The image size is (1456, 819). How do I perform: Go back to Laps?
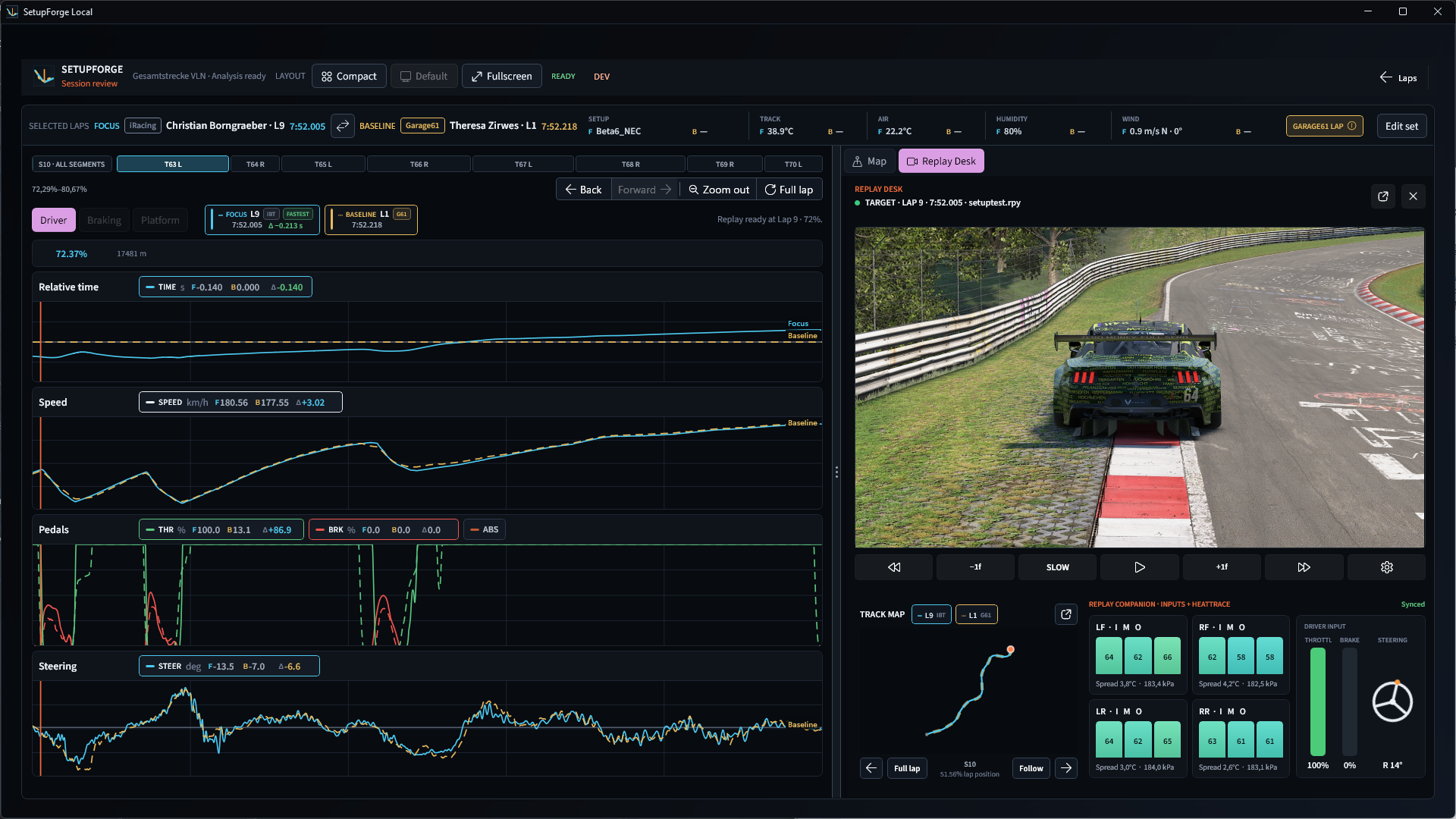click(x=1398, y=78)
